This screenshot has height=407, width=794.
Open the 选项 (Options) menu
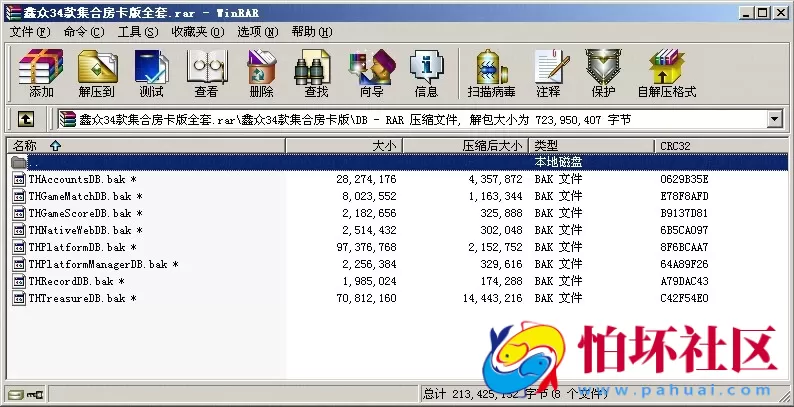[x=258, y=32]
